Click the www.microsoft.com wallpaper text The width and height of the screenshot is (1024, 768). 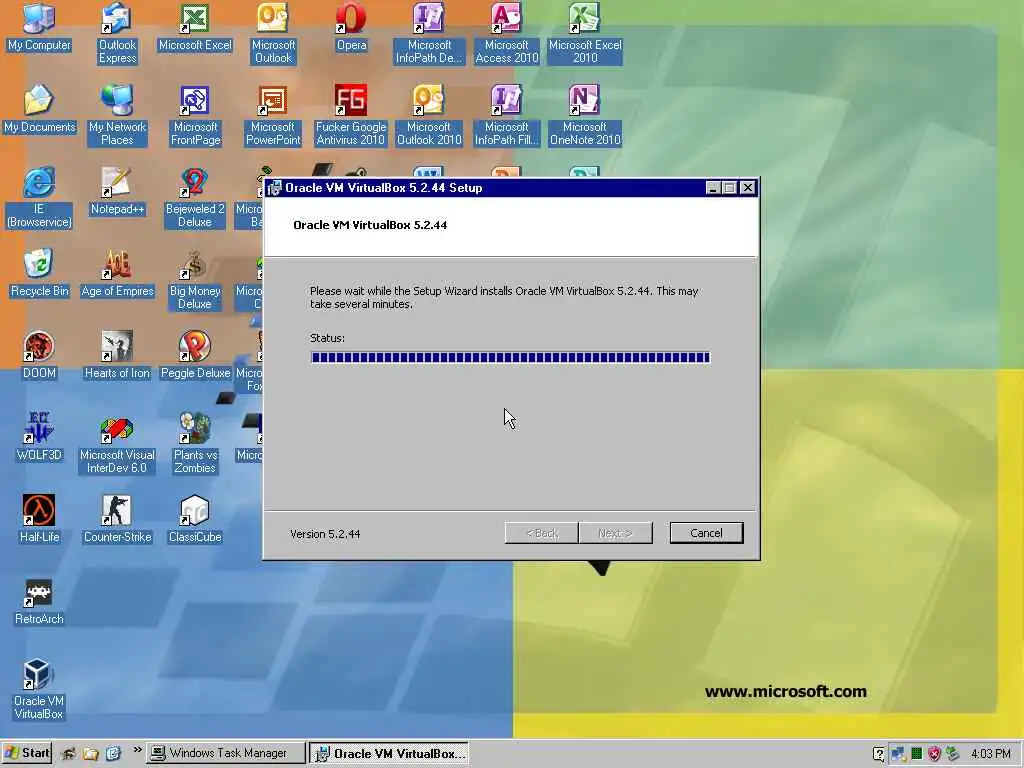pyautogui.click(x=786, y=691)
